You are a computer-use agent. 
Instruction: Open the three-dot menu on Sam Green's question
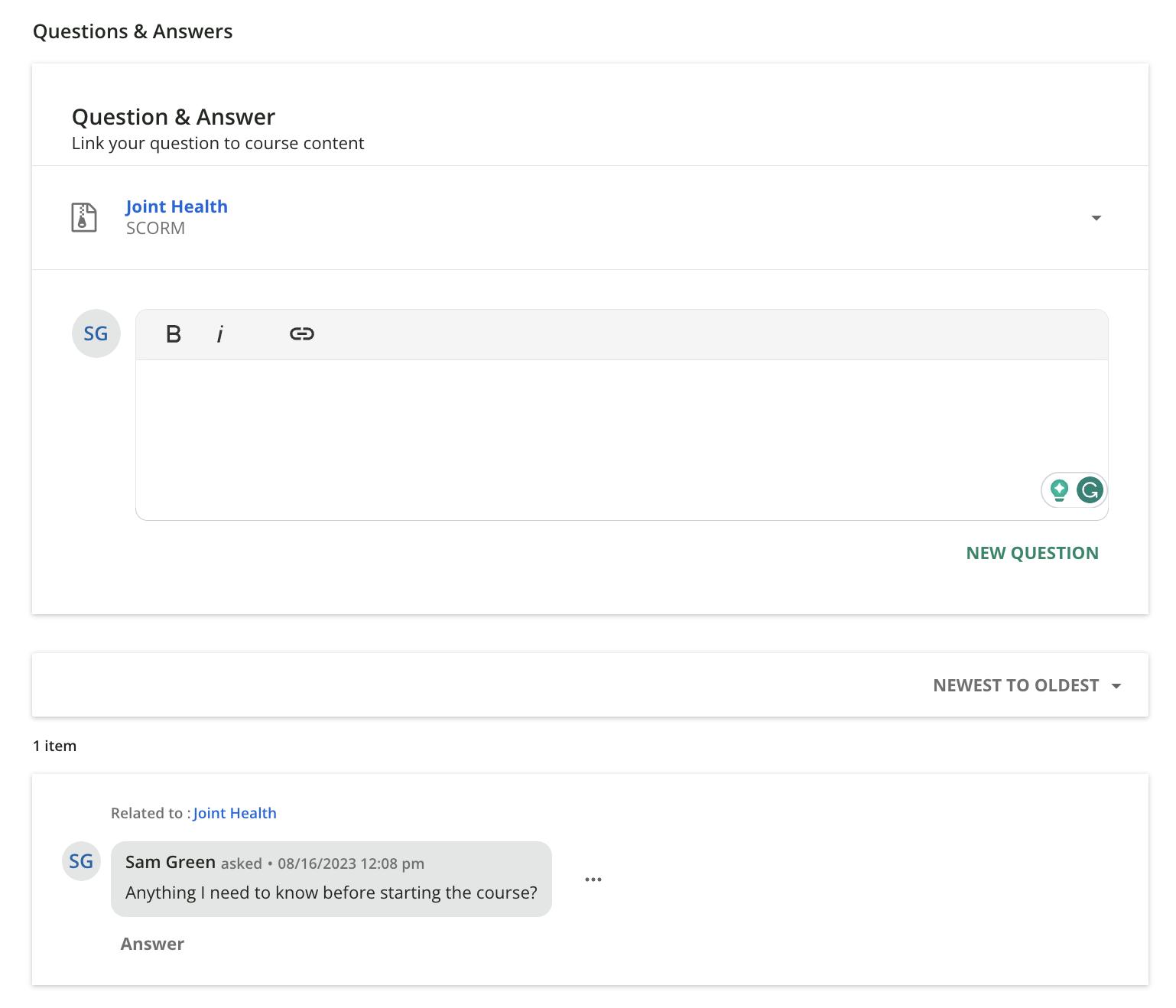(593, 880)
